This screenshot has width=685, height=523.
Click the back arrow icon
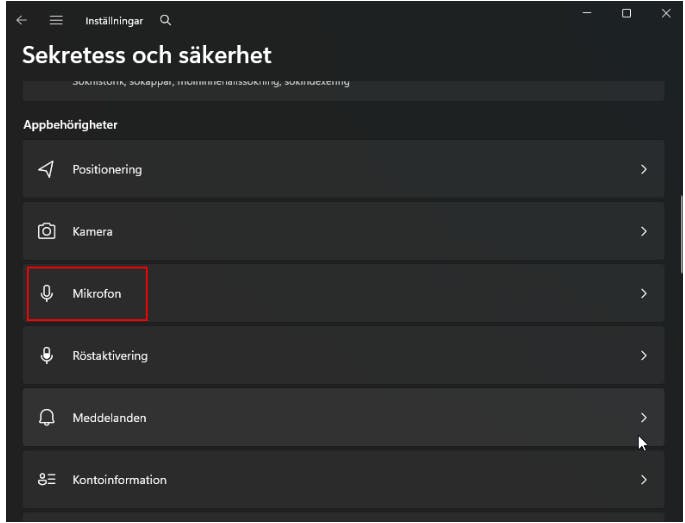22,20
